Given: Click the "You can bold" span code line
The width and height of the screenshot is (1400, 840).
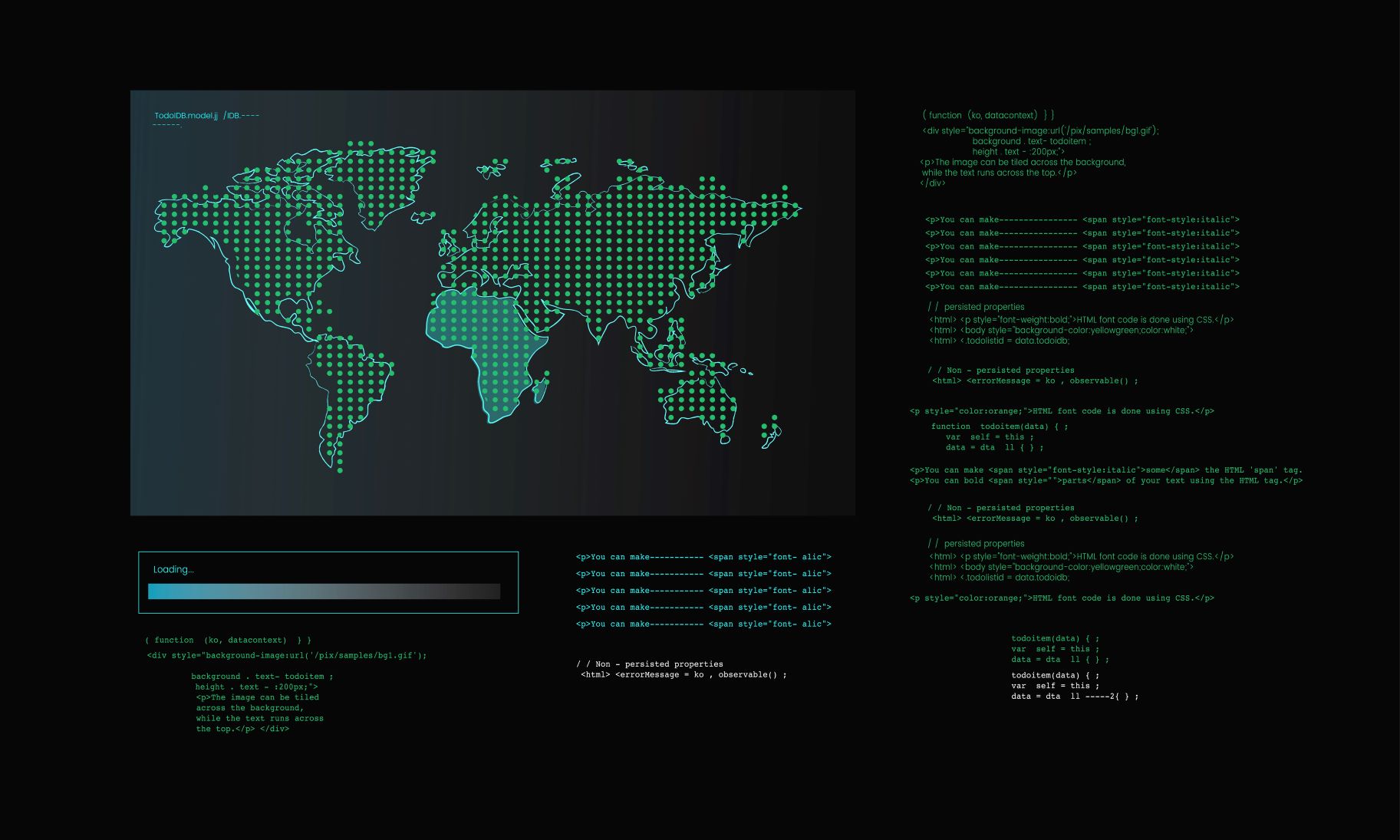Looking at the screenshot, I should (1105, 481).
